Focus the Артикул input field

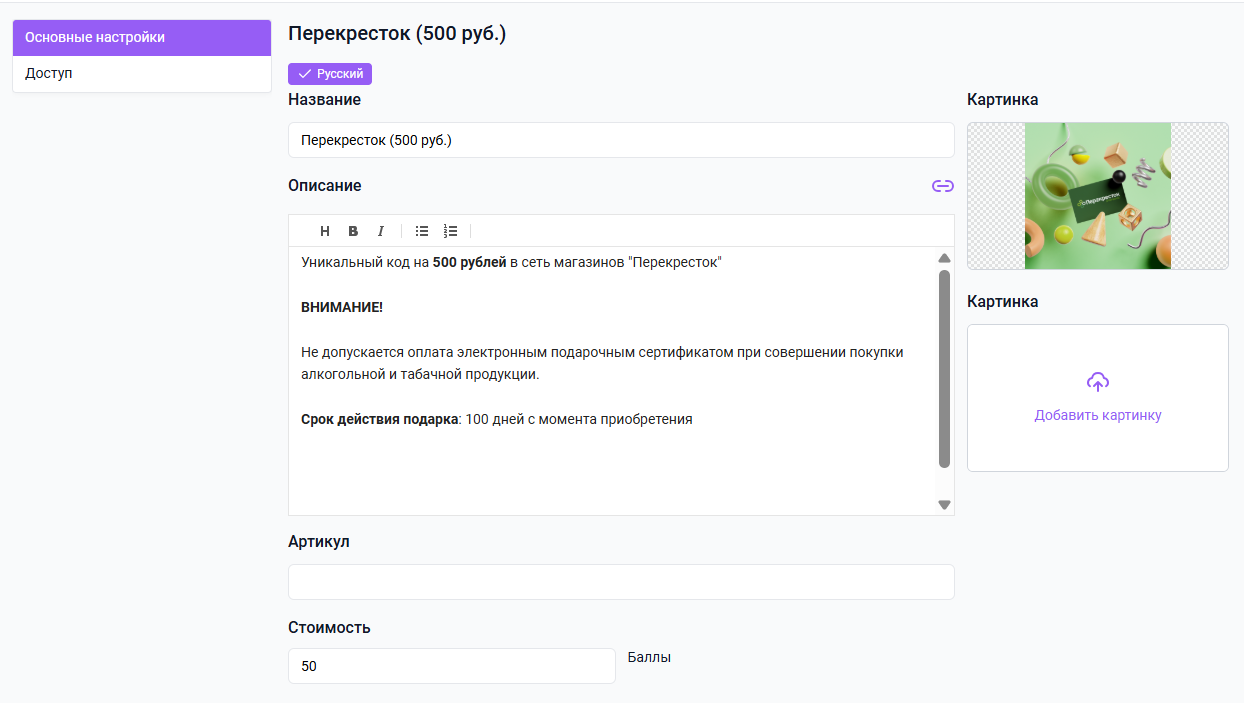click(621, 582)
